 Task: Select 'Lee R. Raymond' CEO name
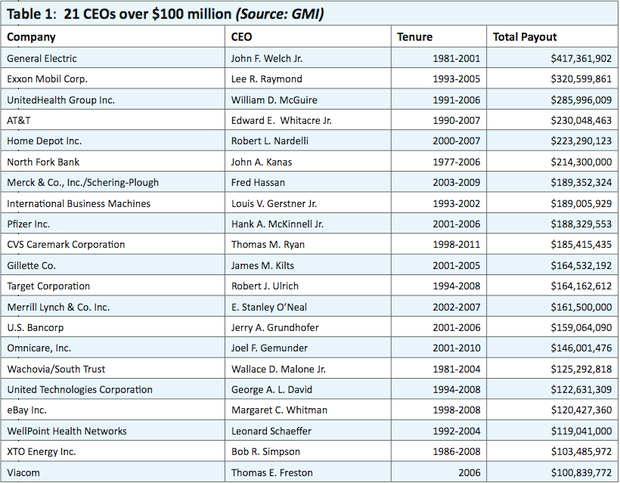[267, 79]
